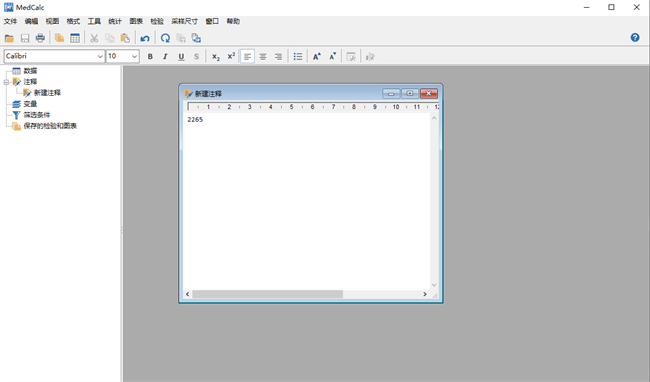Toggle Italic formatting
650x382 pixels.
[165, 56]
